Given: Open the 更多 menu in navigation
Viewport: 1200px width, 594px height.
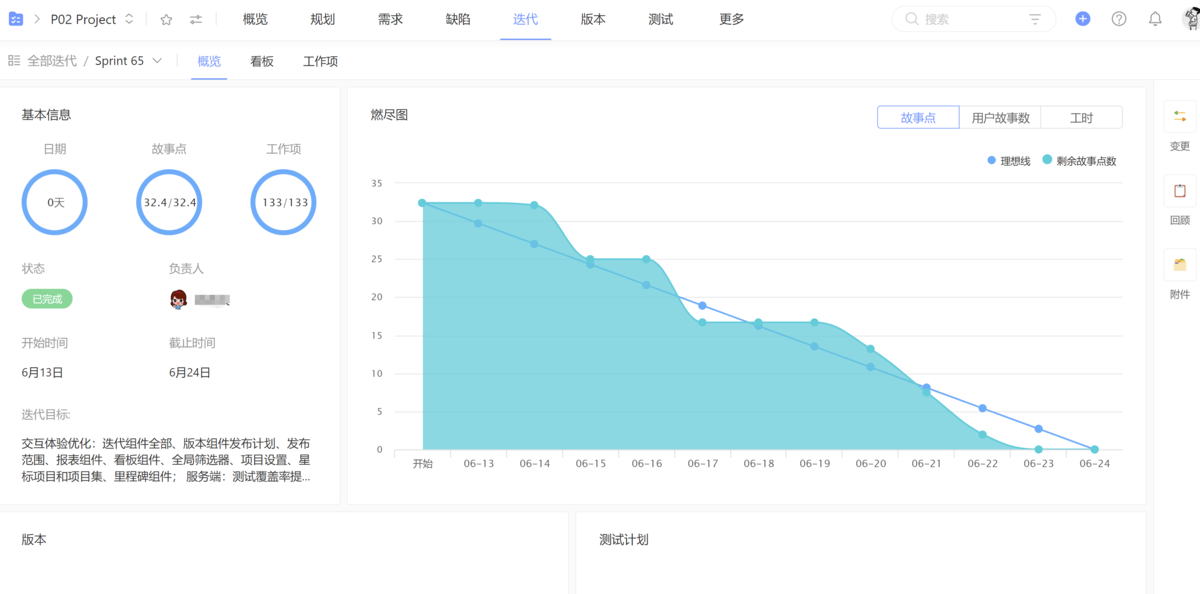Looking at the screenshot, I should click(731, 19).
